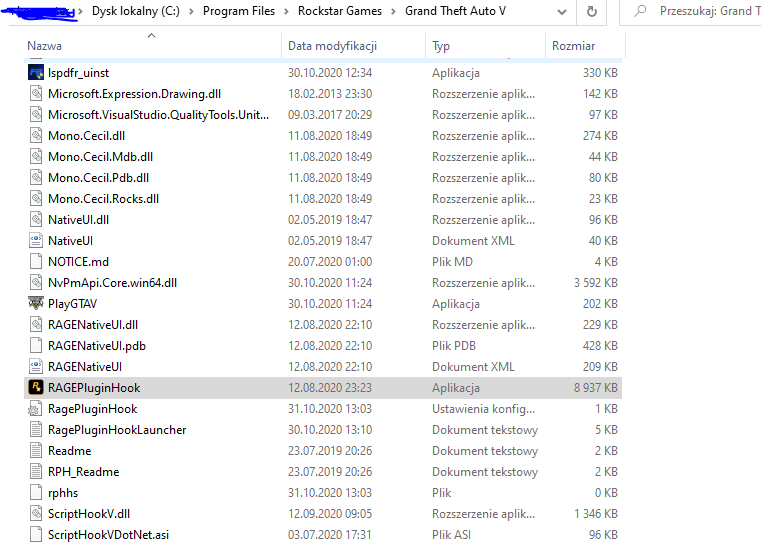
Task: Select the ScriptHookVDotNet.asi file
Action: [323, 534]
